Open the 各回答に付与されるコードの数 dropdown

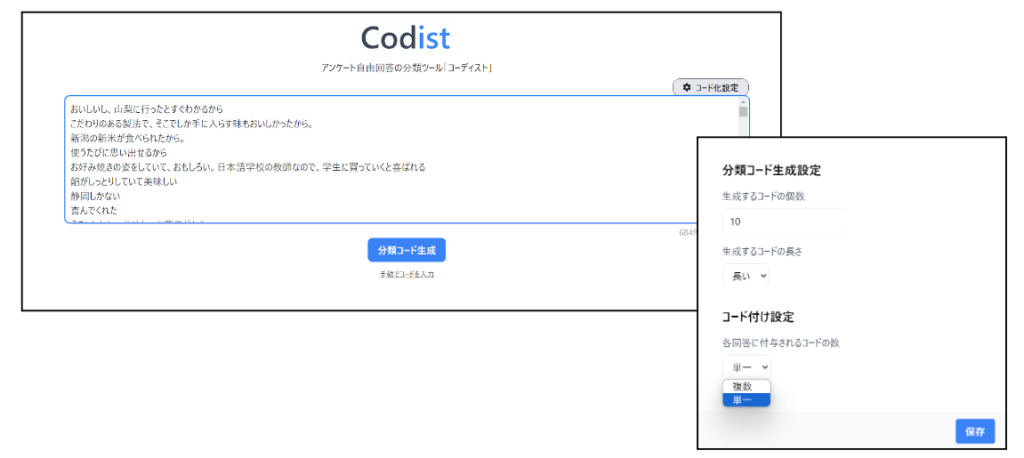746,367
